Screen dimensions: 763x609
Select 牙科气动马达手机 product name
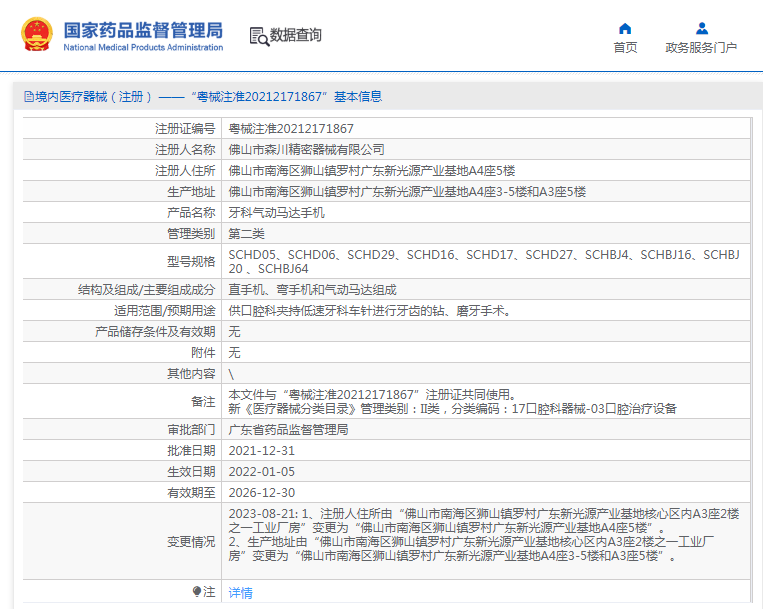276,213
